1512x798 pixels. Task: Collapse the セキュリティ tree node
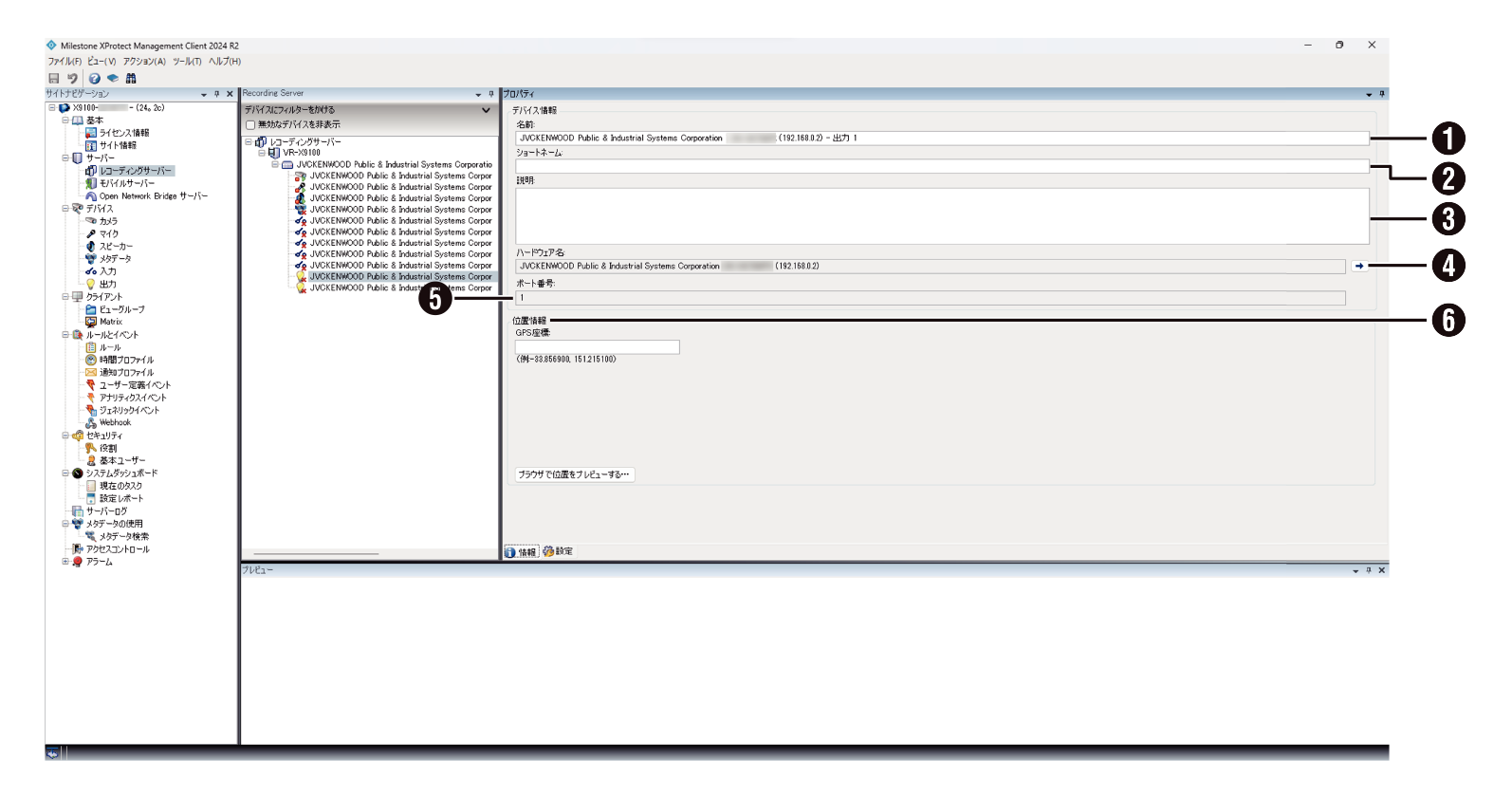(65, 436)
